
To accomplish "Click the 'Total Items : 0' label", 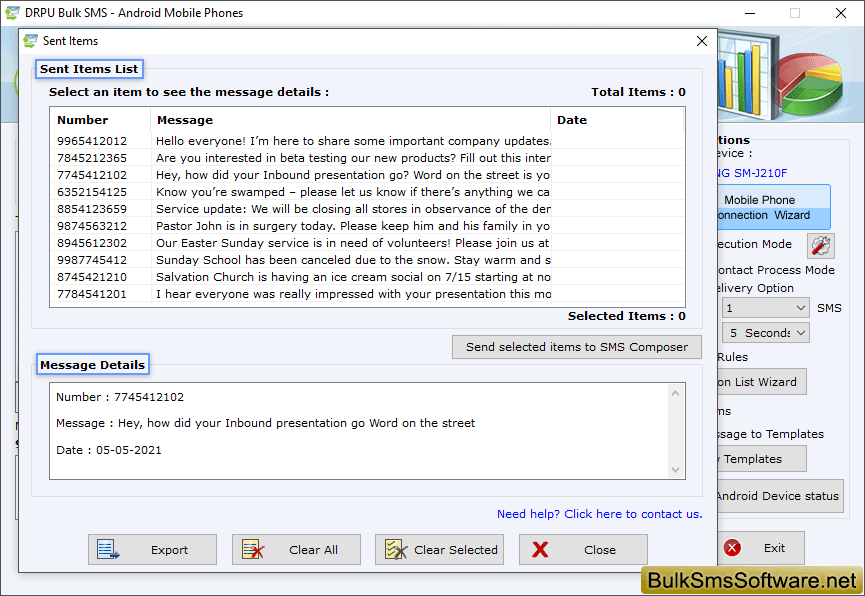I will click(x=638, y=92).
